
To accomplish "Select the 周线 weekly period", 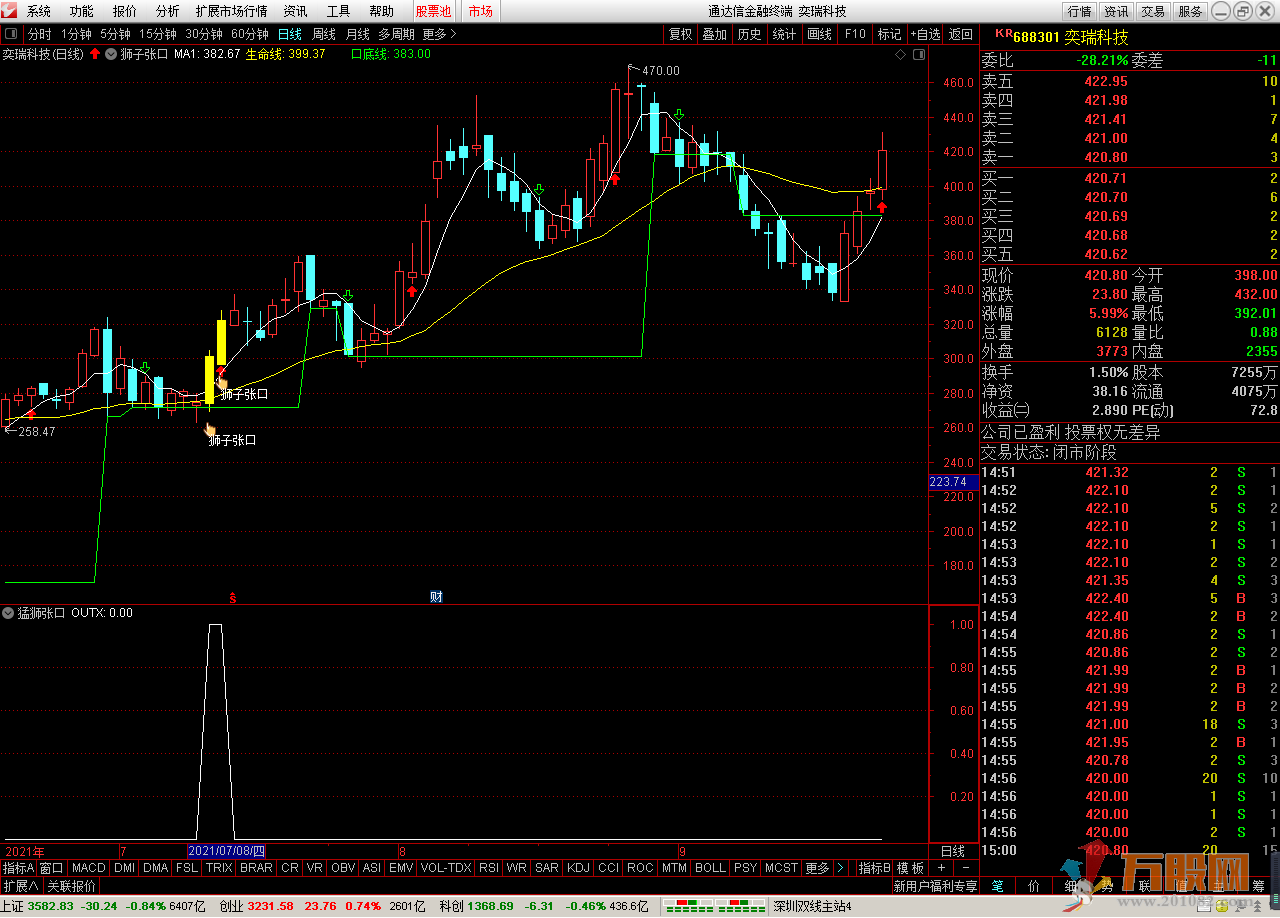I will [x=324, y=34].
